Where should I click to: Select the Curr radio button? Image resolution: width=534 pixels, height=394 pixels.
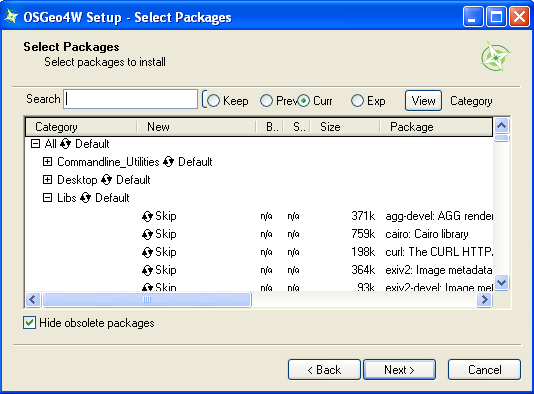303,101
